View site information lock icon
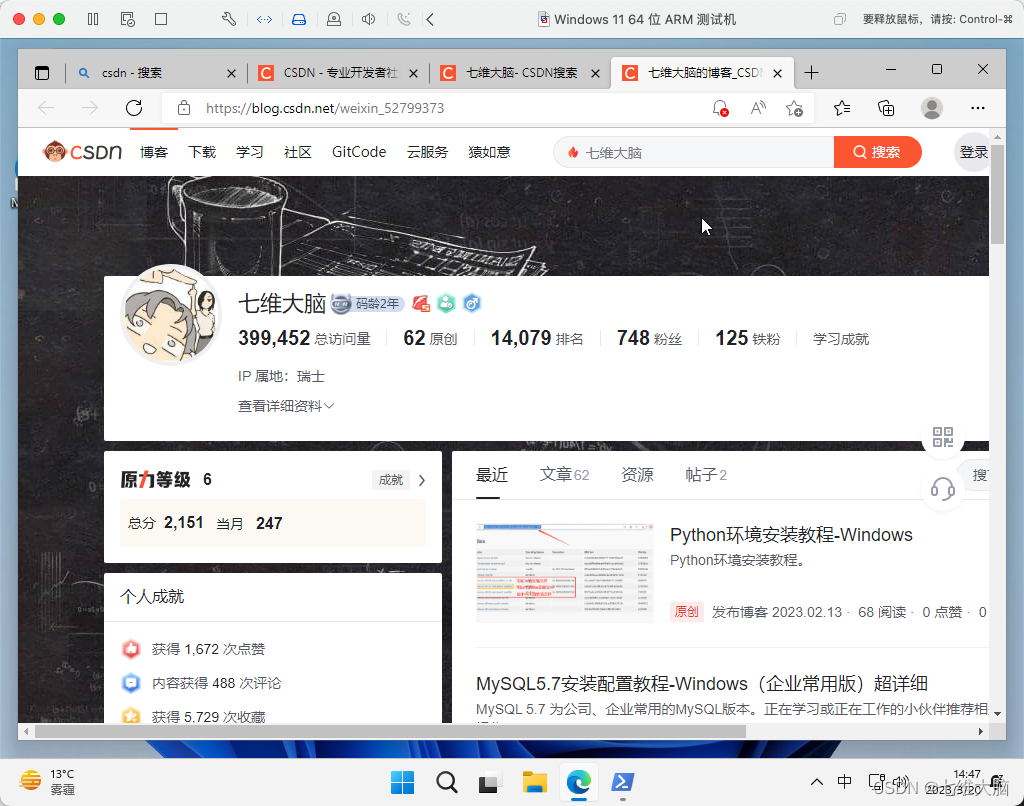Viewport: 1024px width, 806px height. (x=184, y=108)
